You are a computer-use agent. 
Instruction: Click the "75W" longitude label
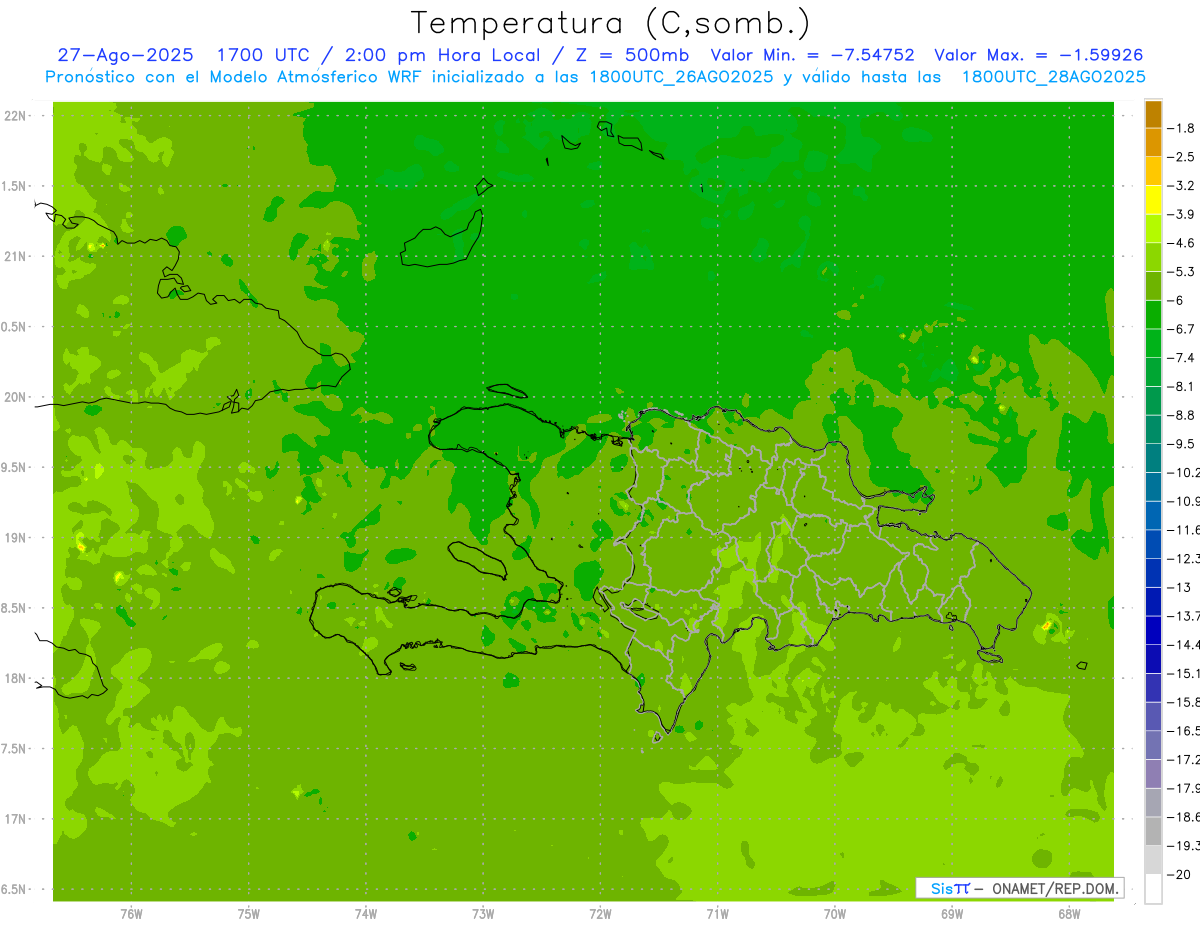(248, 914)
